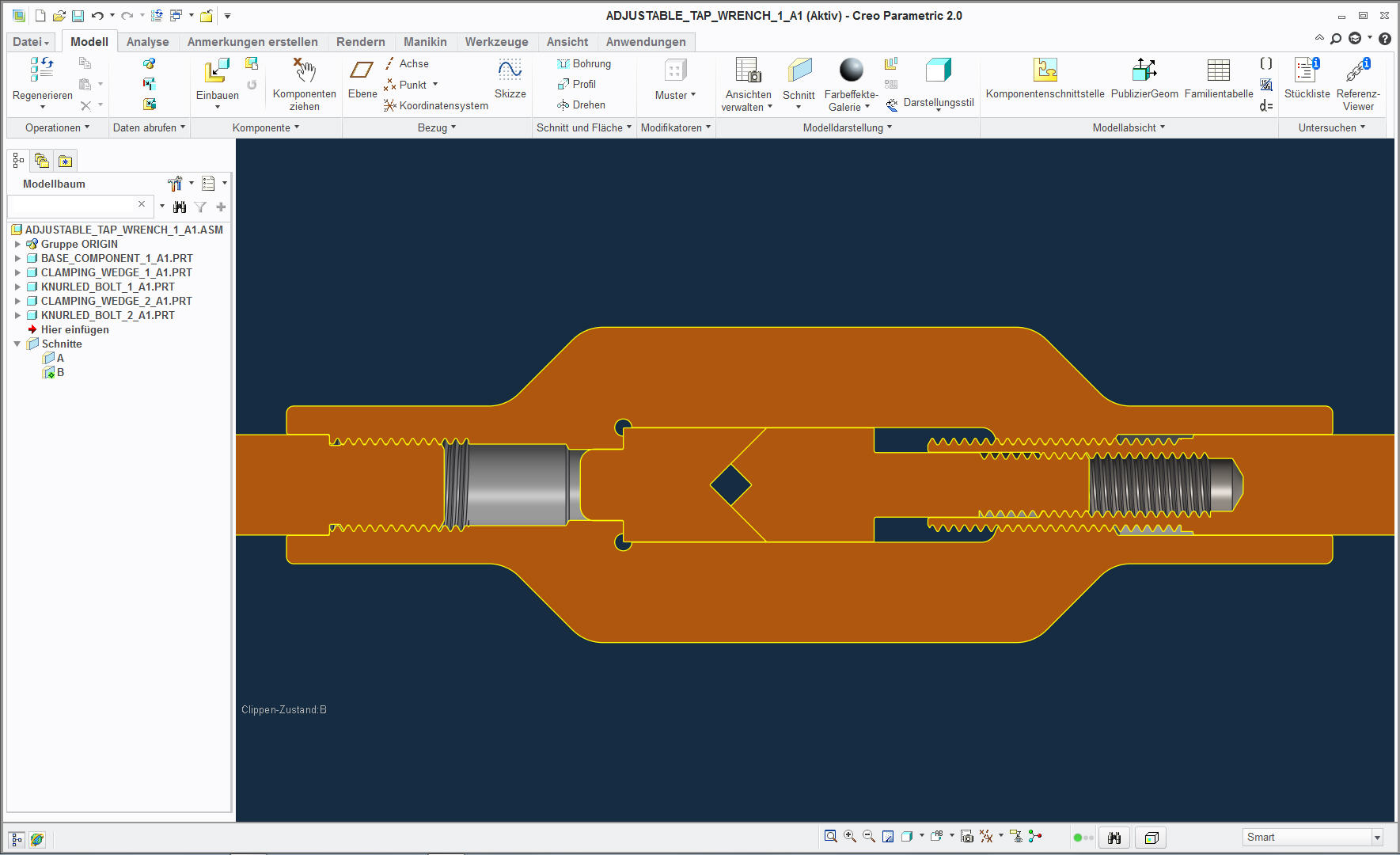Click the Farbeffekte-Galerie sphere icon
The image size is (1400, 855).
click(x=851, y=70)
